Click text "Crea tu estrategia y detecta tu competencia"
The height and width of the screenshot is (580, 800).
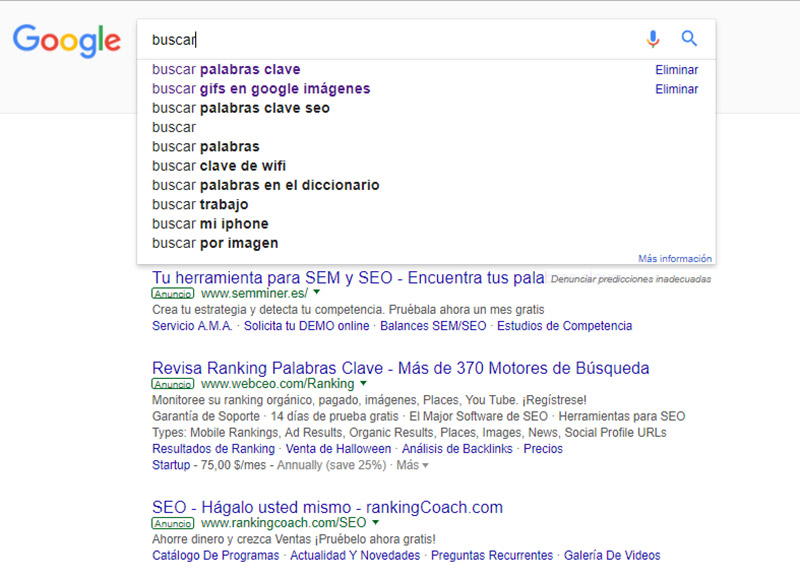coord(268,310)
